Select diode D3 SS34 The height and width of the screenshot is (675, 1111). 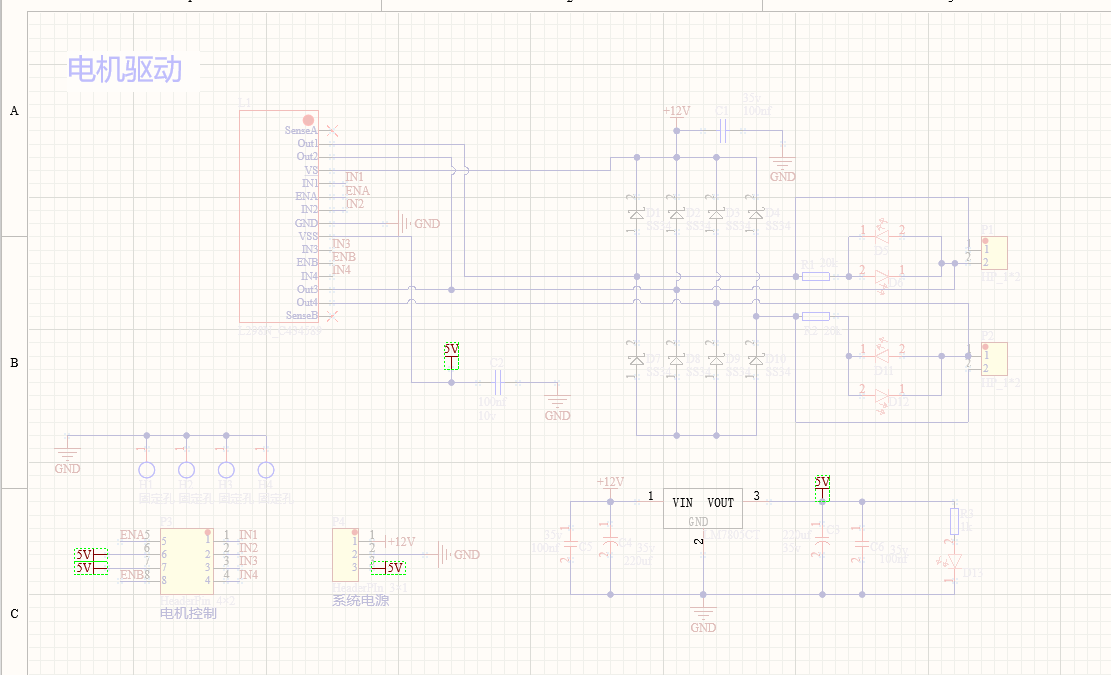click(716, 214)
